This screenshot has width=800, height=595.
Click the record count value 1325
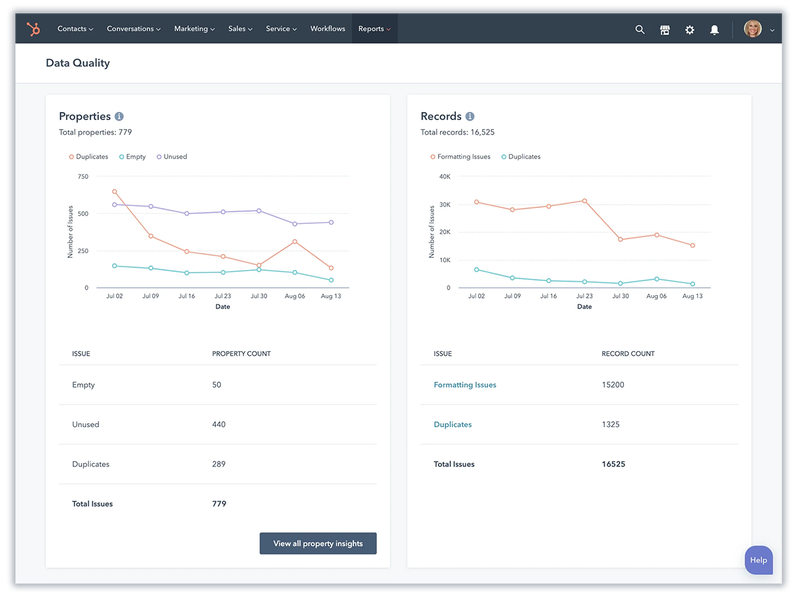click(x=611, y=425)
